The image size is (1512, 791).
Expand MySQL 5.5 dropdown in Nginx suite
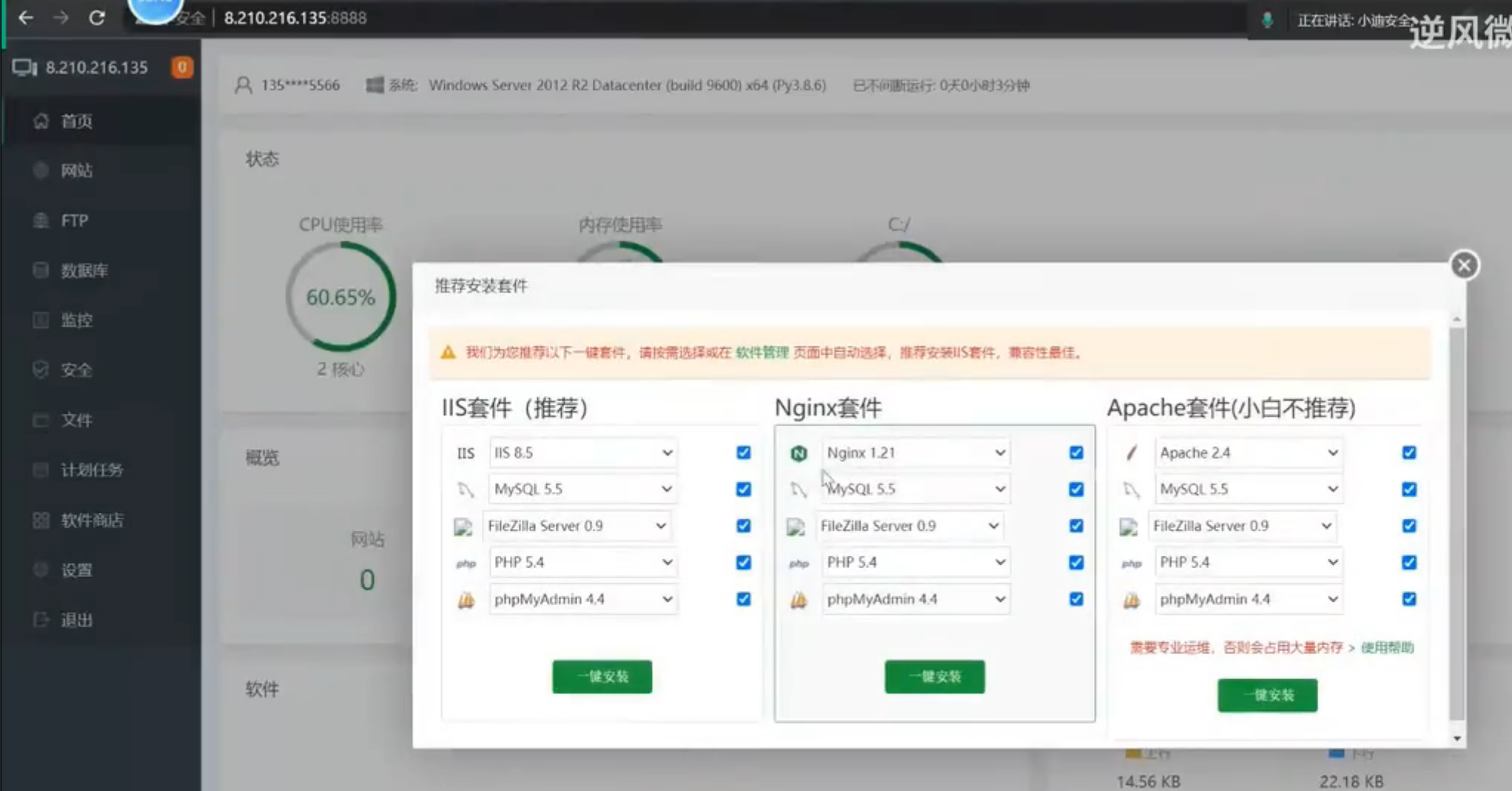(x=915, y=489)
